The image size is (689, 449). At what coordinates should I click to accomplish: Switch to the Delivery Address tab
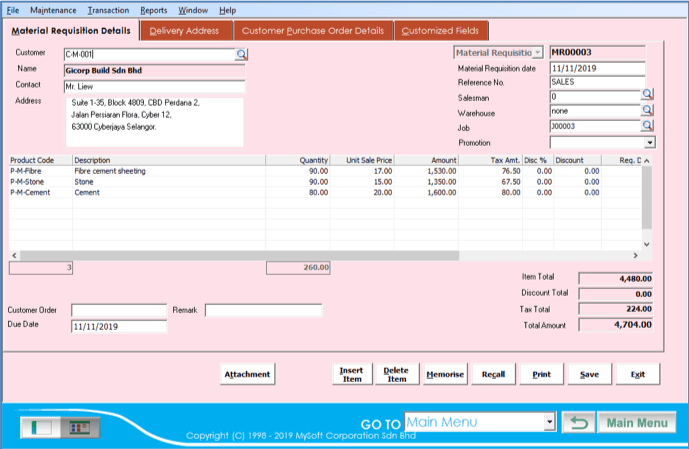[184, 31]
